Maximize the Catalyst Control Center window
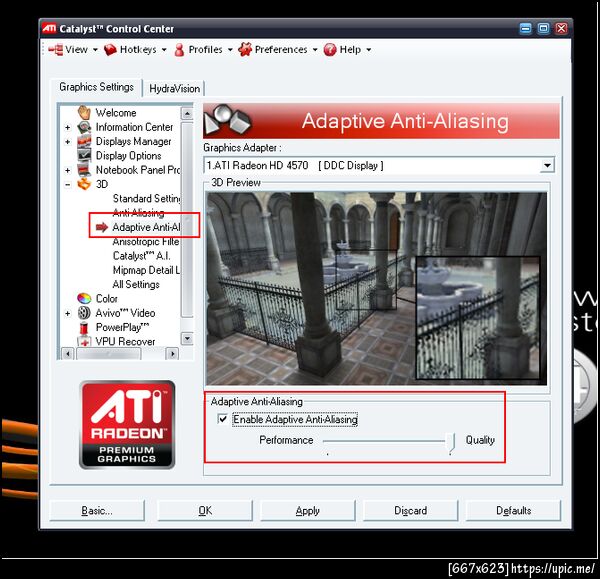The height and width of the screenshot is (579, 600). pyautogui.click(x=543, y=28)
